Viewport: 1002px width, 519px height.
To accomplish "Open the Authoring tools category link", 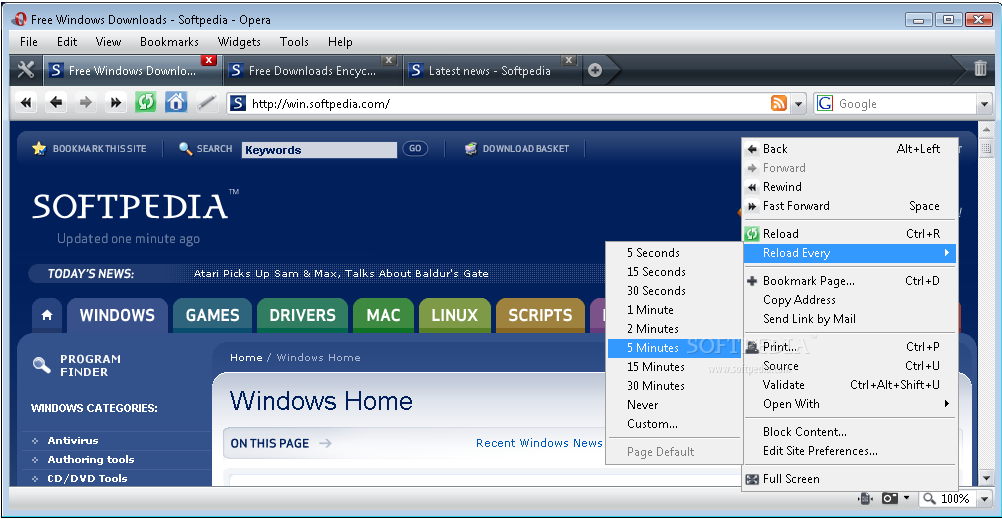I will pyautogui.click(x=91, y=460).
